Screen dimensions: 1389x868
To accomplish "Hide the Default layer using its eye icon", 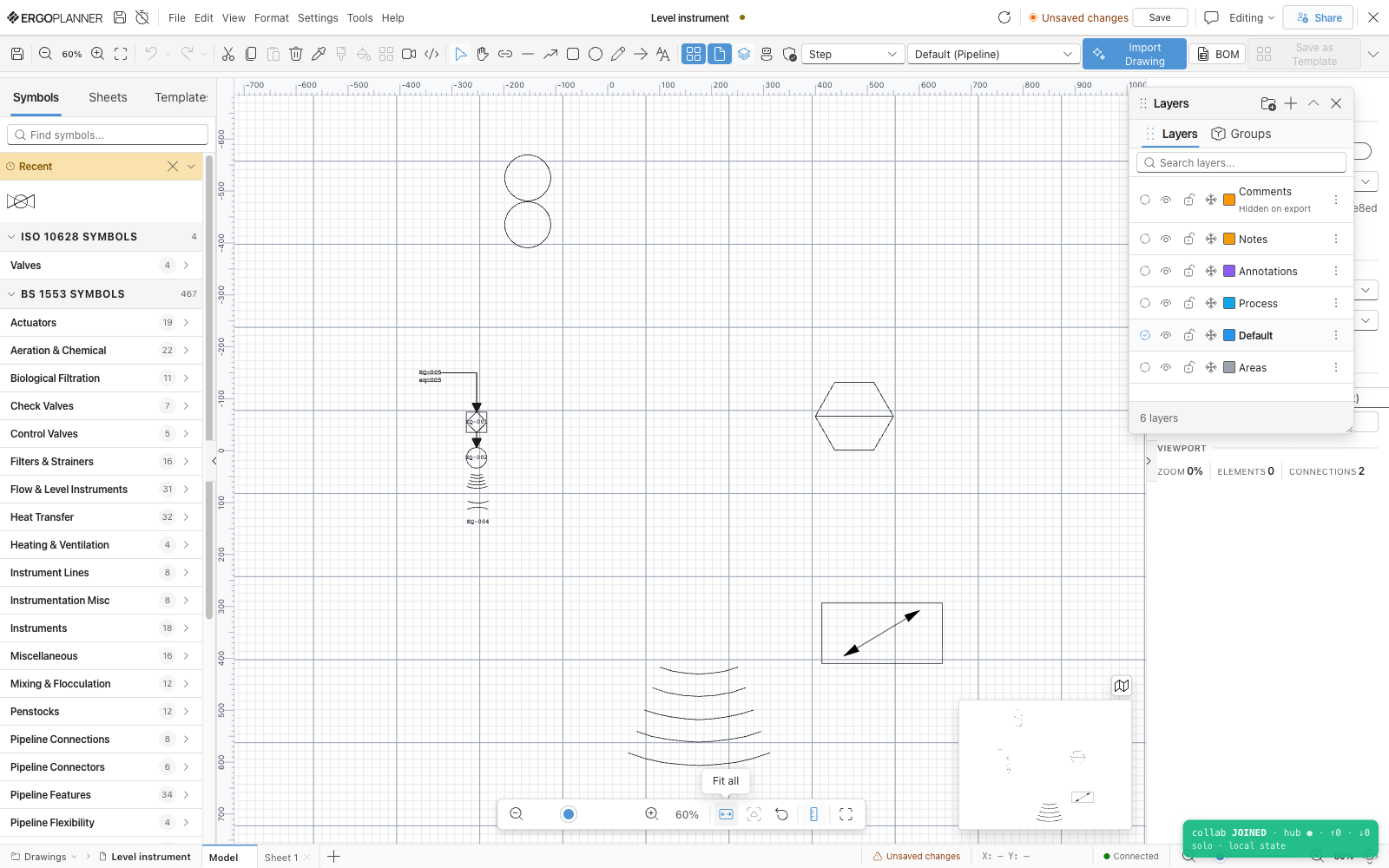I will click(x=1166, y=335).
